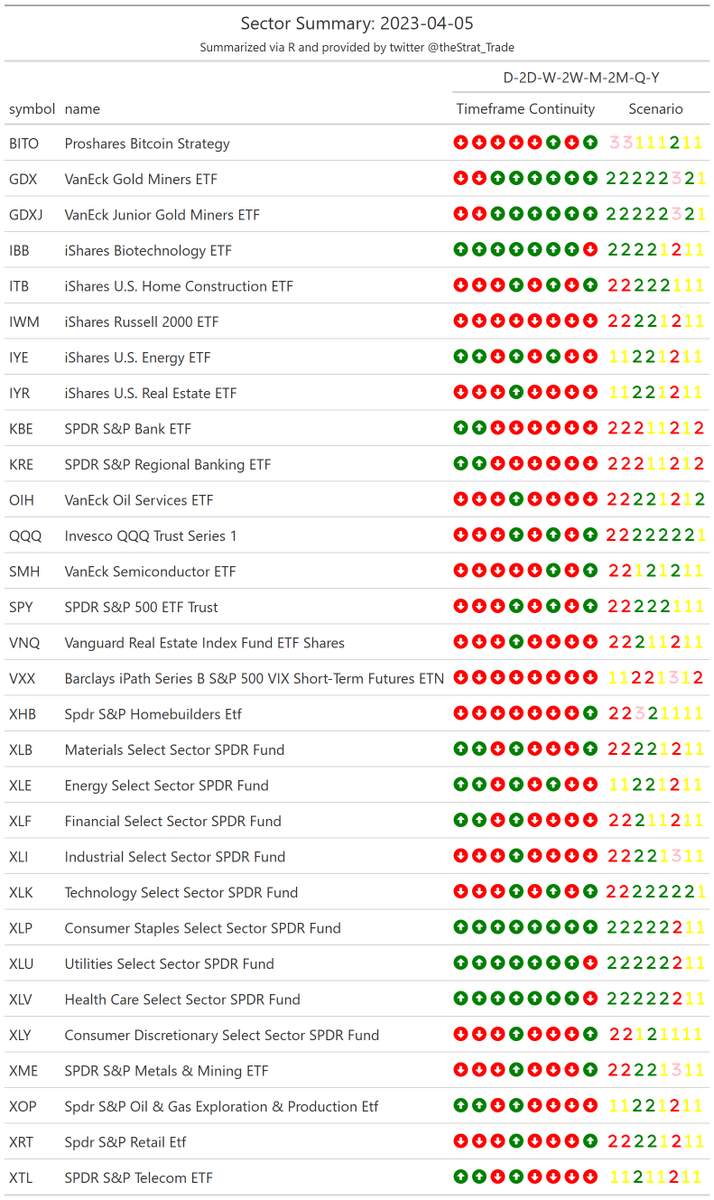Select the IYE symbol cell
The width and height of the screenshot is (714, 1200).
coord(20,357)
